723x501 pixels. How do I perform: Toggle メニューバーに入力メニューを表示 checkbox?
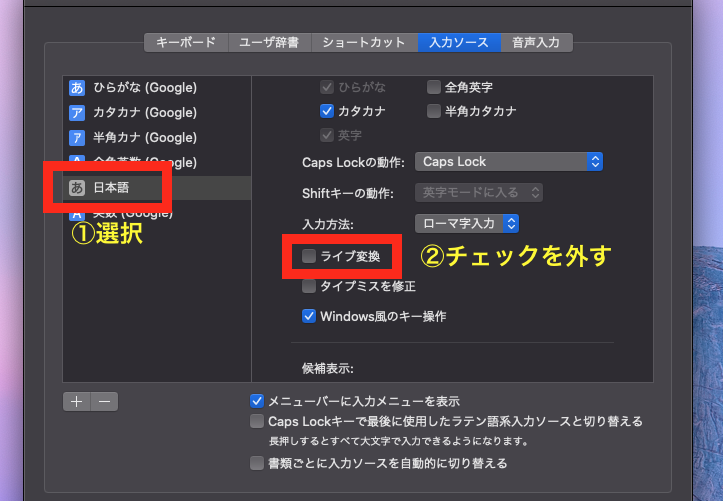[x=257, y=401]
